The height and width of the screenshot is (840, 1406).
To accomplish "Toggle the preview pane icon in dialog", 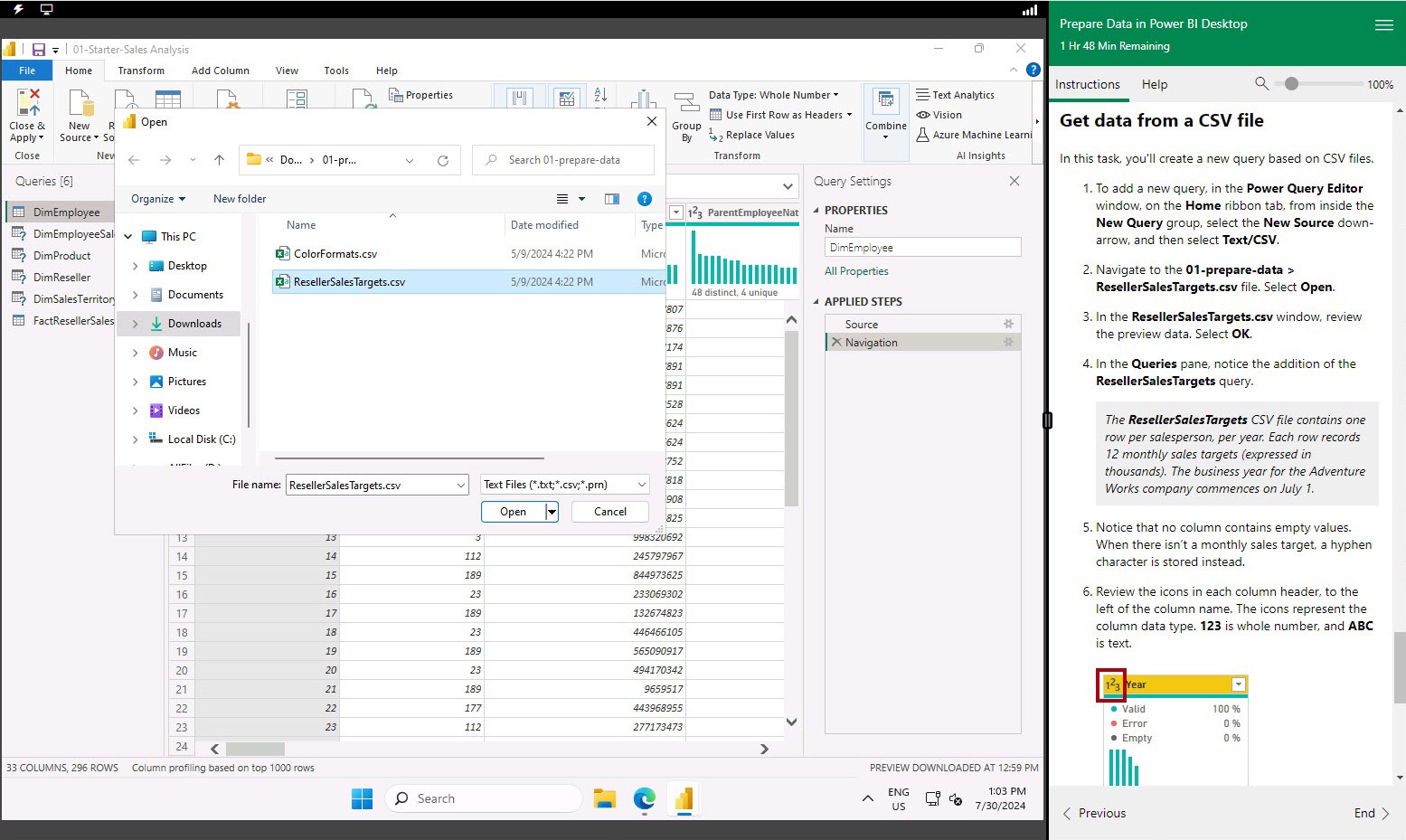I will click(612, 199).
